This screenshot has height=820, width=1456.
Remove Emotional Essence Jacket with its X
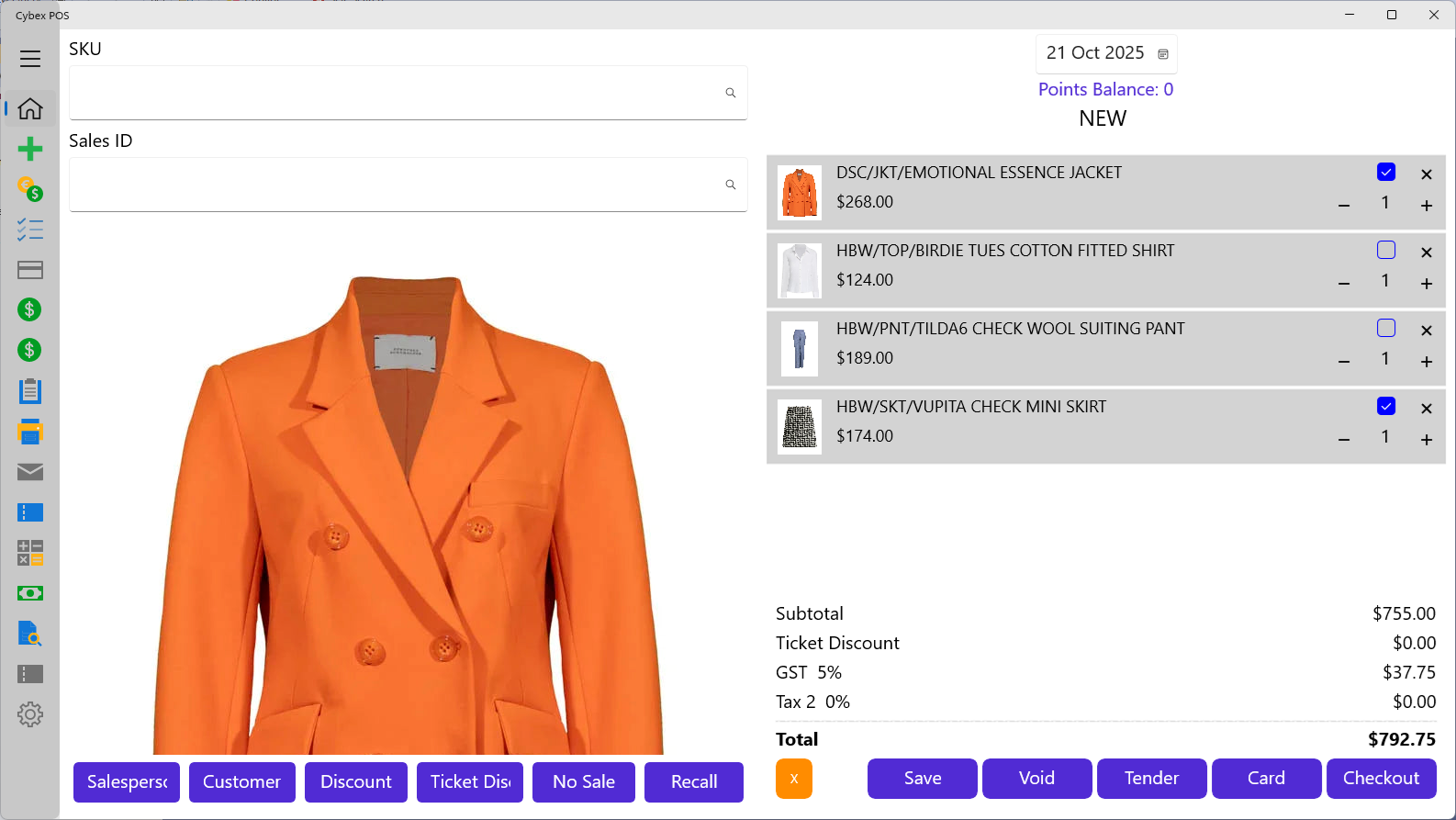(x=1427, y=174)
